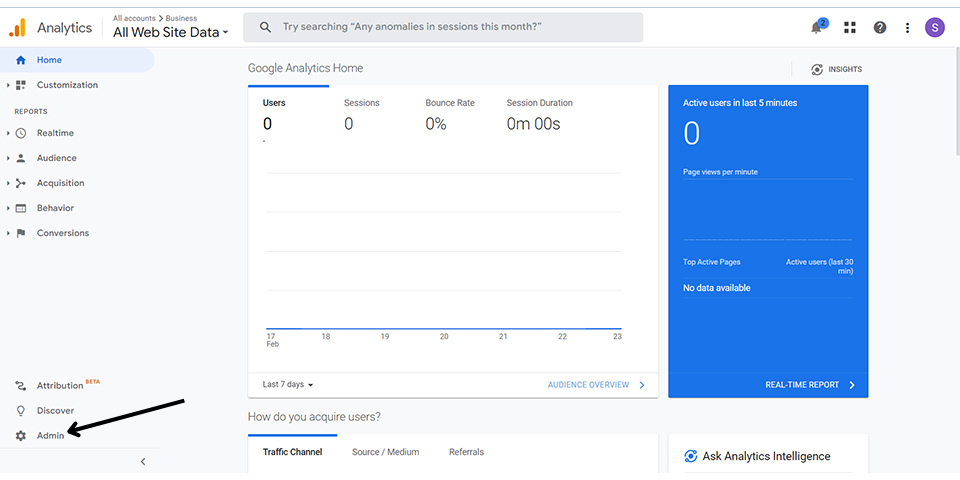This screenshot has width=960, height=480.
Task: Click the INSIGHTS button
Action: coord(836,69)
